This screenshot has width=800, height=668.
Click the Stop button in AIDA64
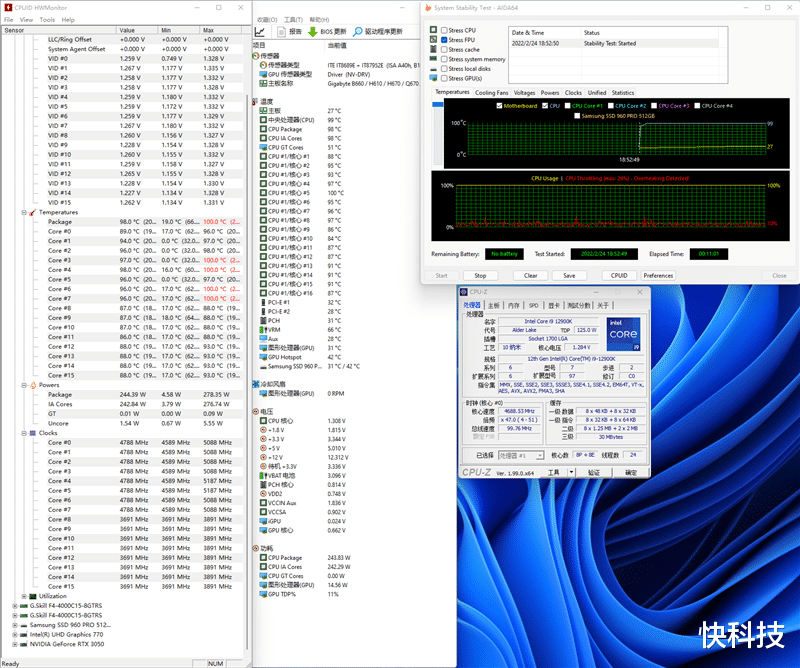click(480, 275)
